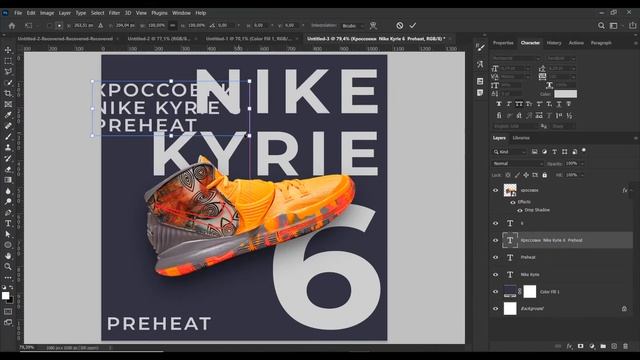Open the Interpolation Bicubic dropdown

352,26
